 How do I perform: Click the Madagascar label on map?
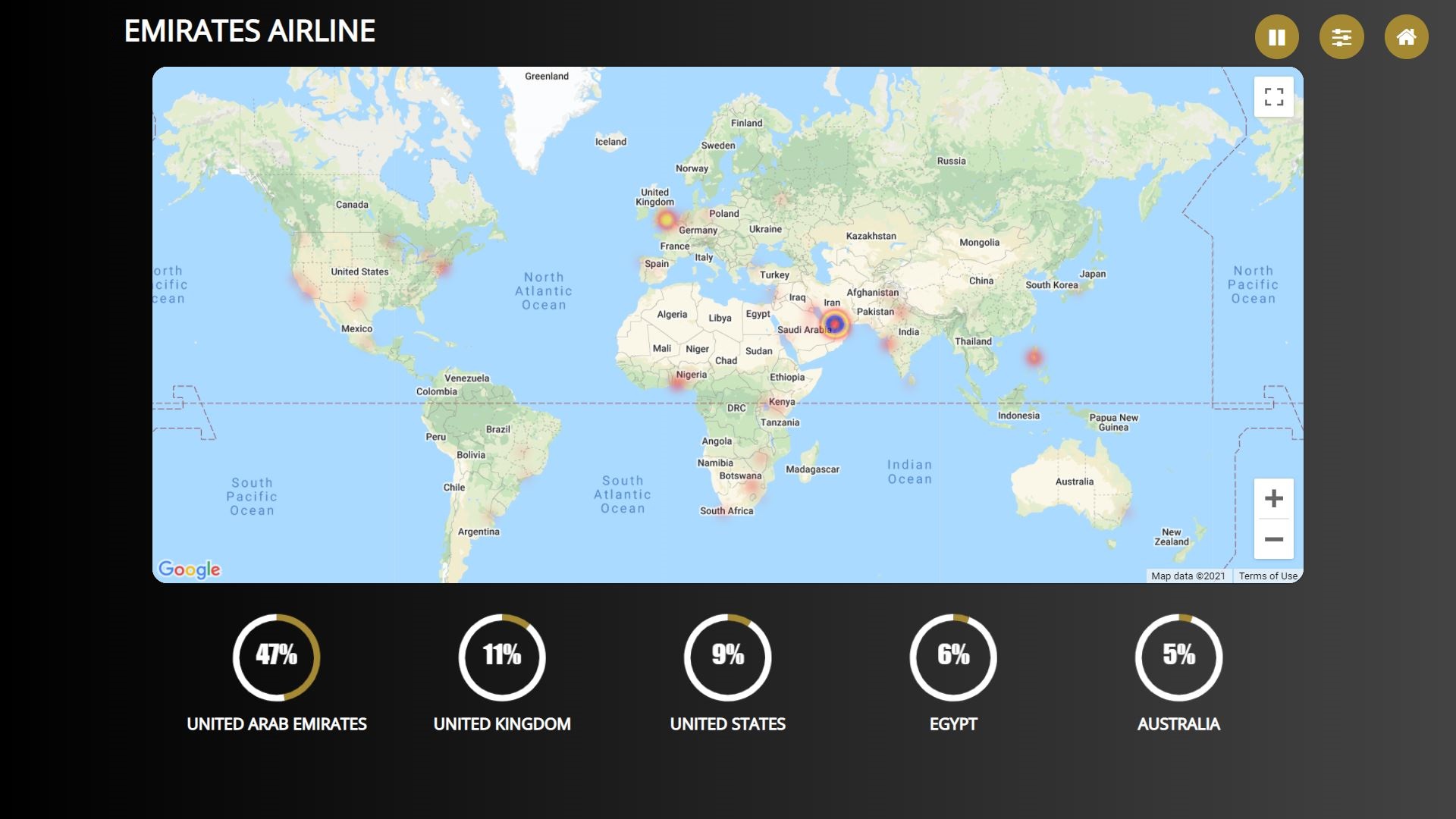[812, 470]
